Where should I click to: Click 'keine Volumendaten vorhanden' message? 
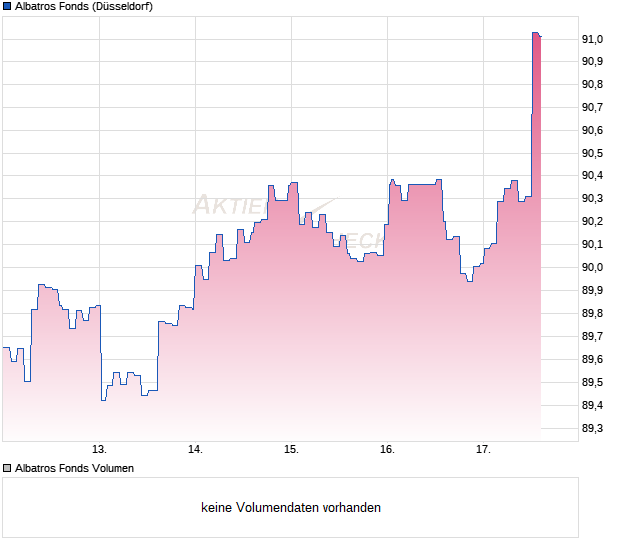[291, 507]
